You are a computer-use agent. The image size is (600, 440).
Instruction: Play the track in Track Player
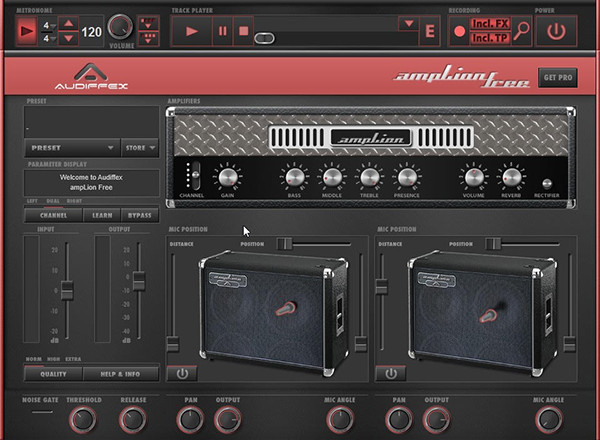pyautogui.click(x=191, y=31)
